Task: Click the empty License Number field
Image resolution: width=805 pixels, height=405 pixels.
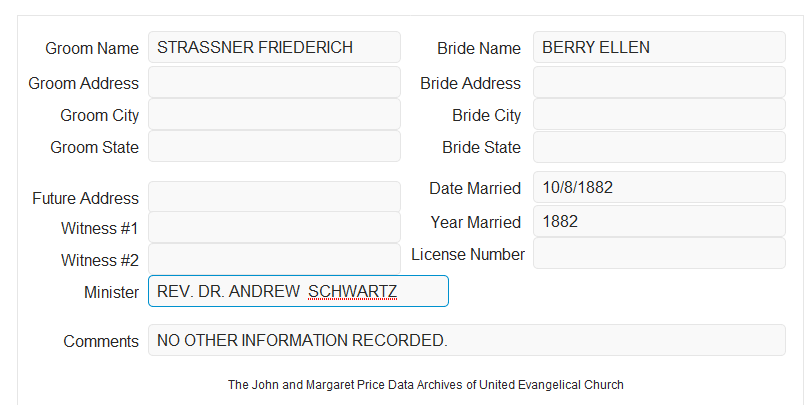Action: point(659,253)
